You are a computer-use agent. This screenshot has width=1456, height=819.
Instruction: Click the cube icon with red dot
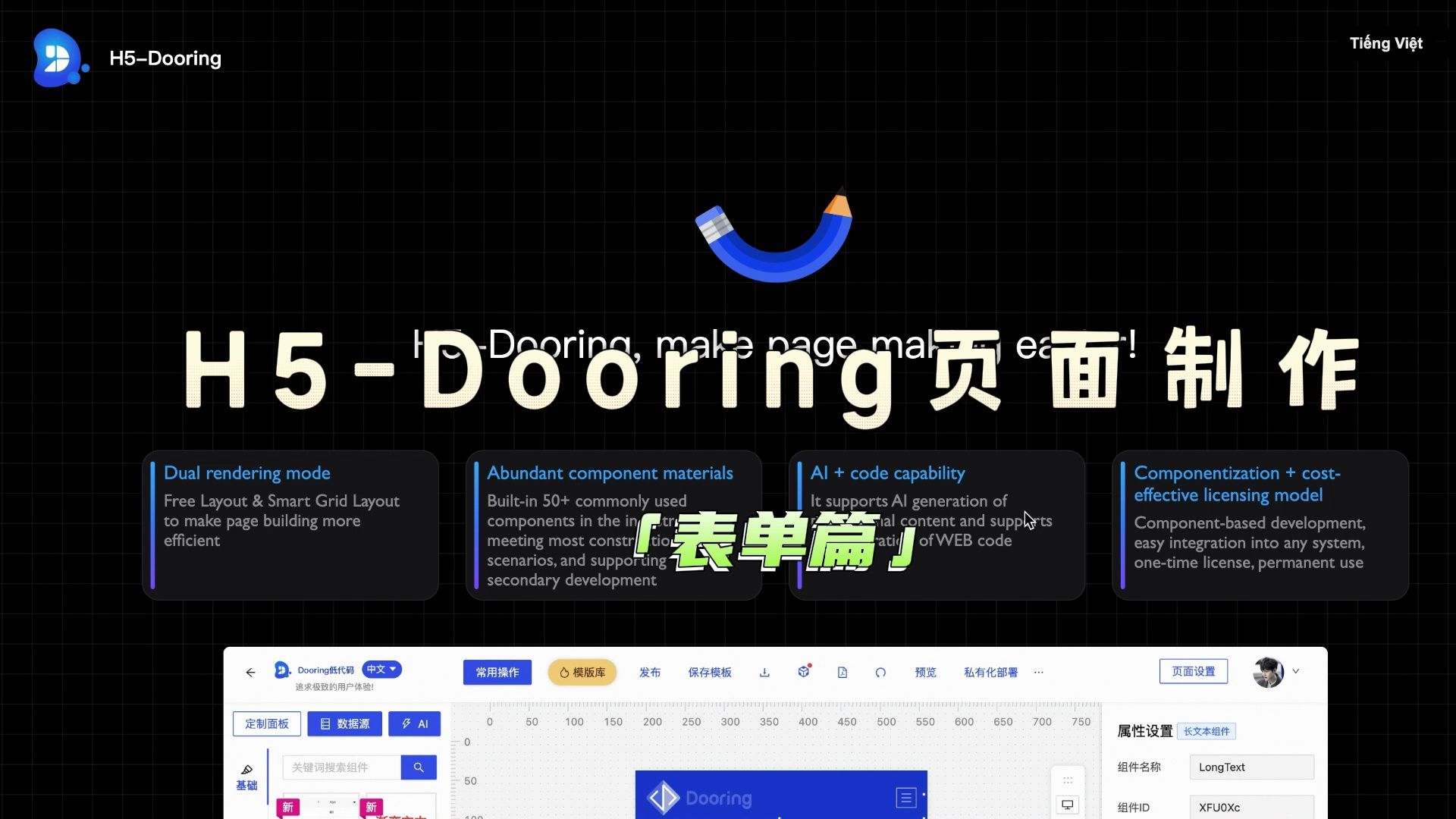click(804, 672)
